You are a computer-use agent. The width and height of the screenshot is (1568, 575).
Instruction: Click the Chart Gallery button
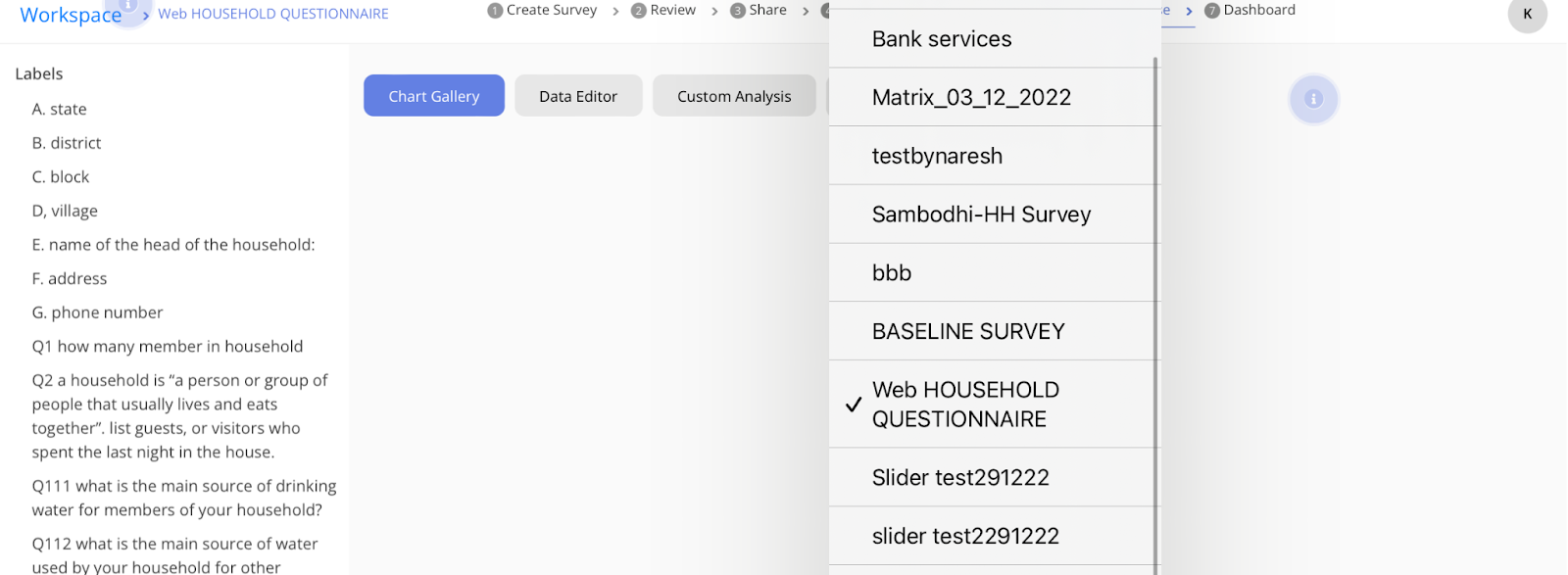(434, 96)
